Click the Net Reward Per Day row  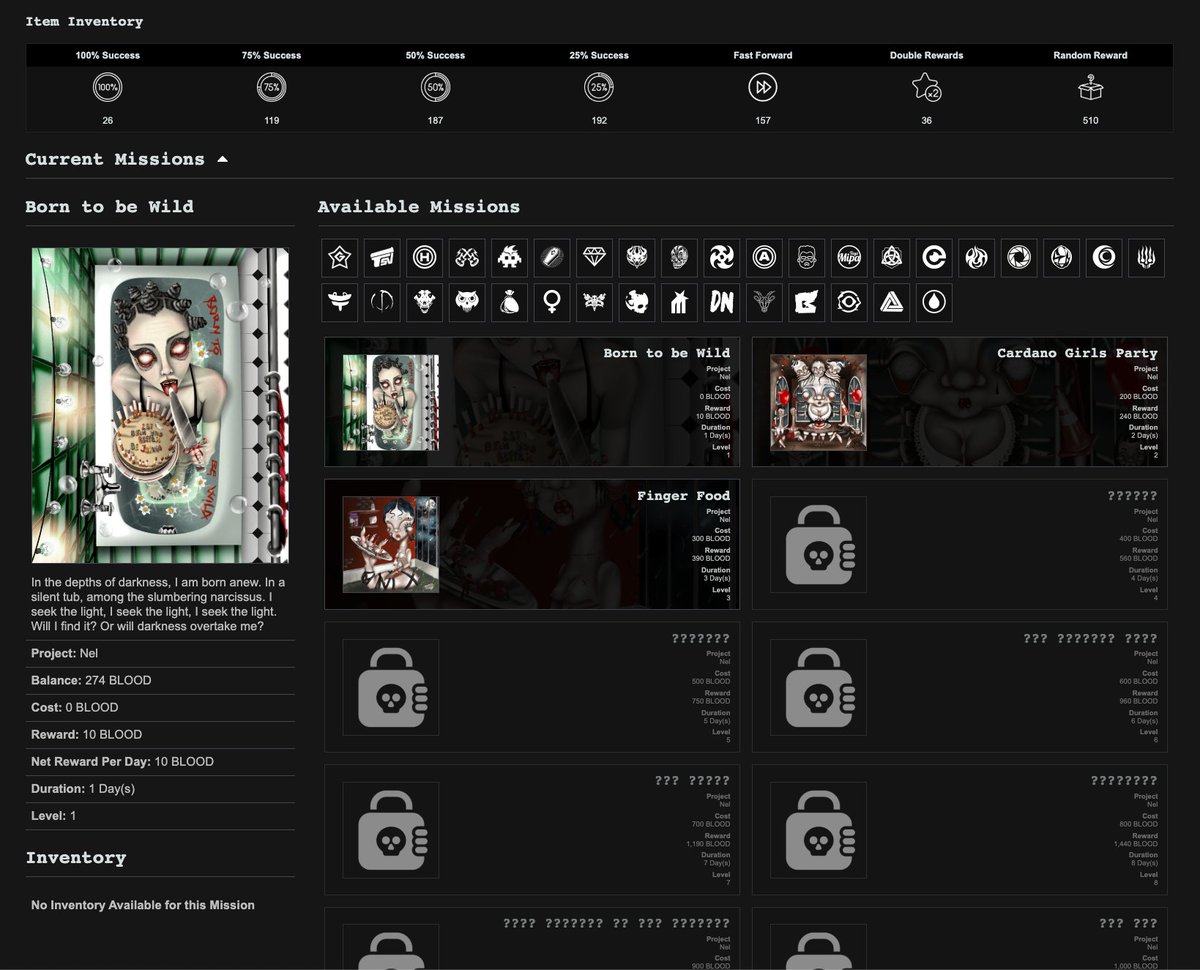pyautogui.click(x=160, y=761)
